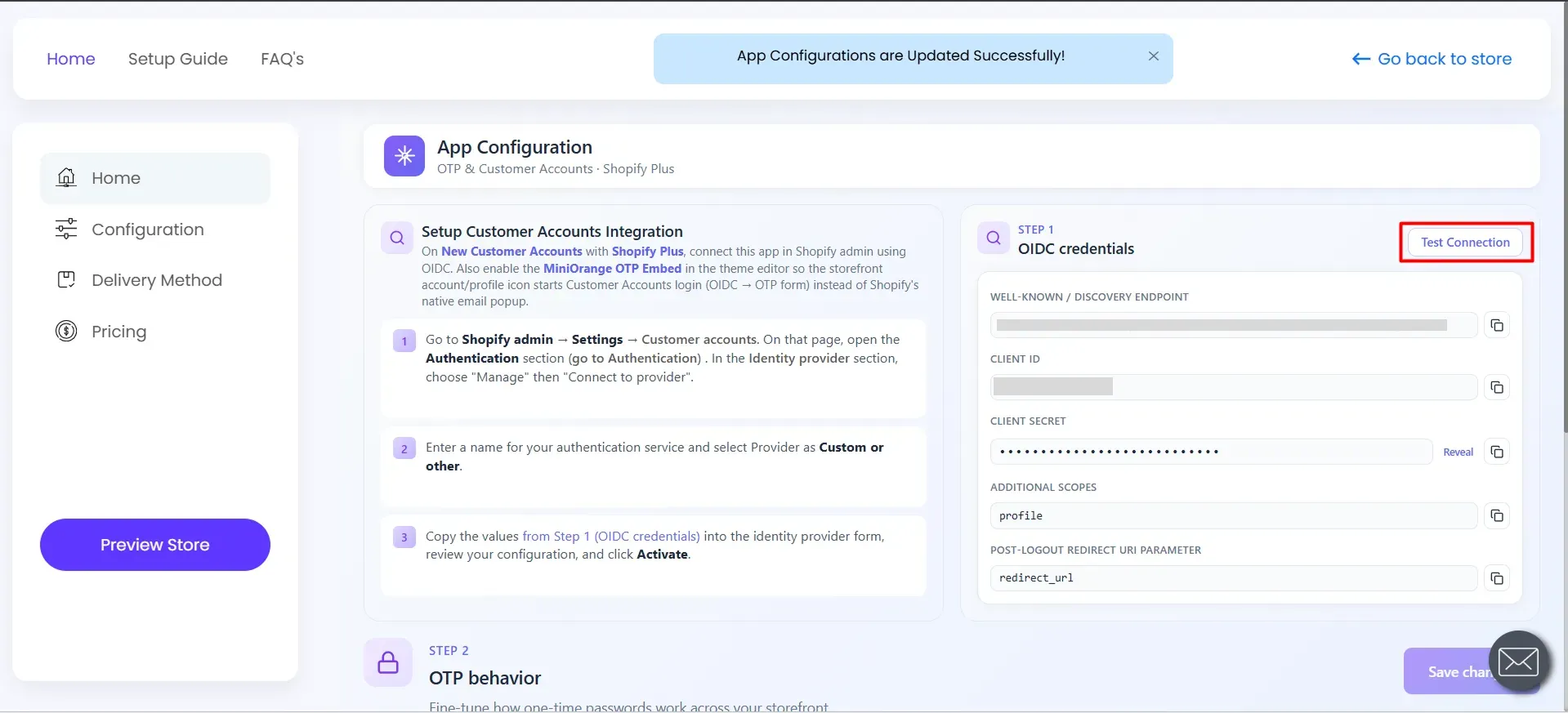Click the 'OTP & Customer Accounts · Shopify Plus' subtitle
Viewport: 1568px width, 713px height.
click(x=556, y=169)
